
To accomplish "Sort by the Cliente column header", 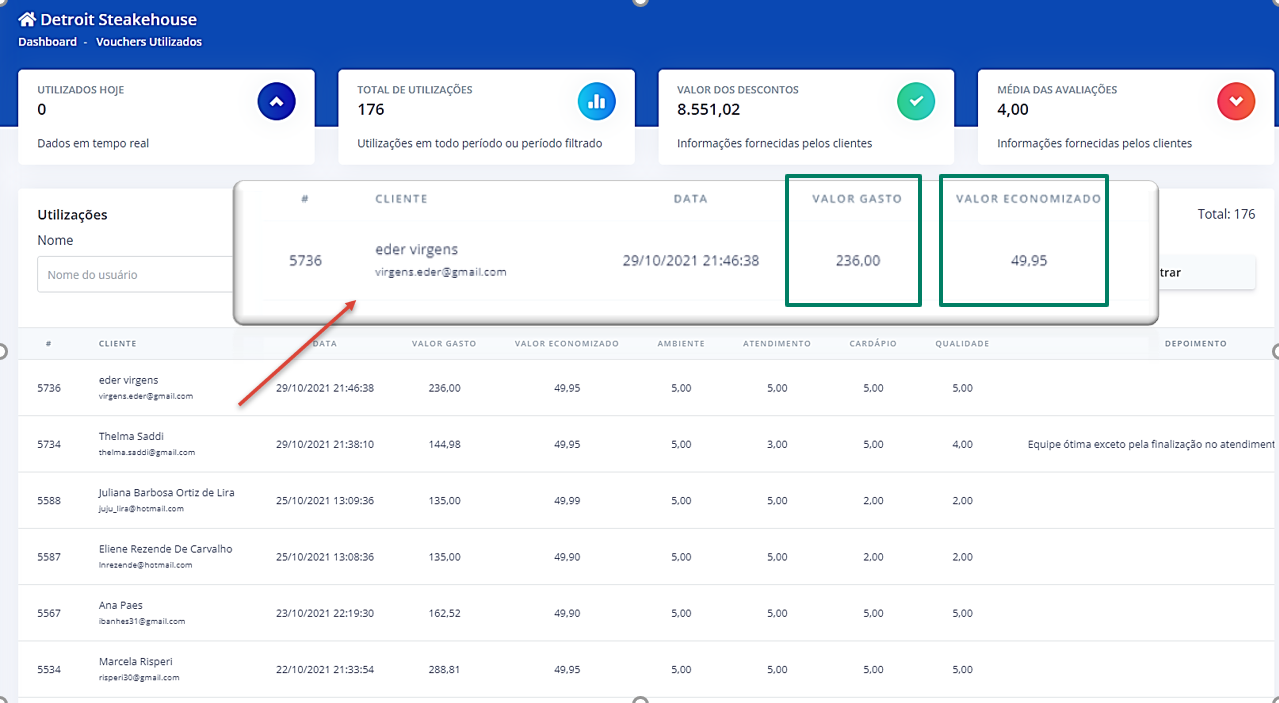I will click(118, 344).
